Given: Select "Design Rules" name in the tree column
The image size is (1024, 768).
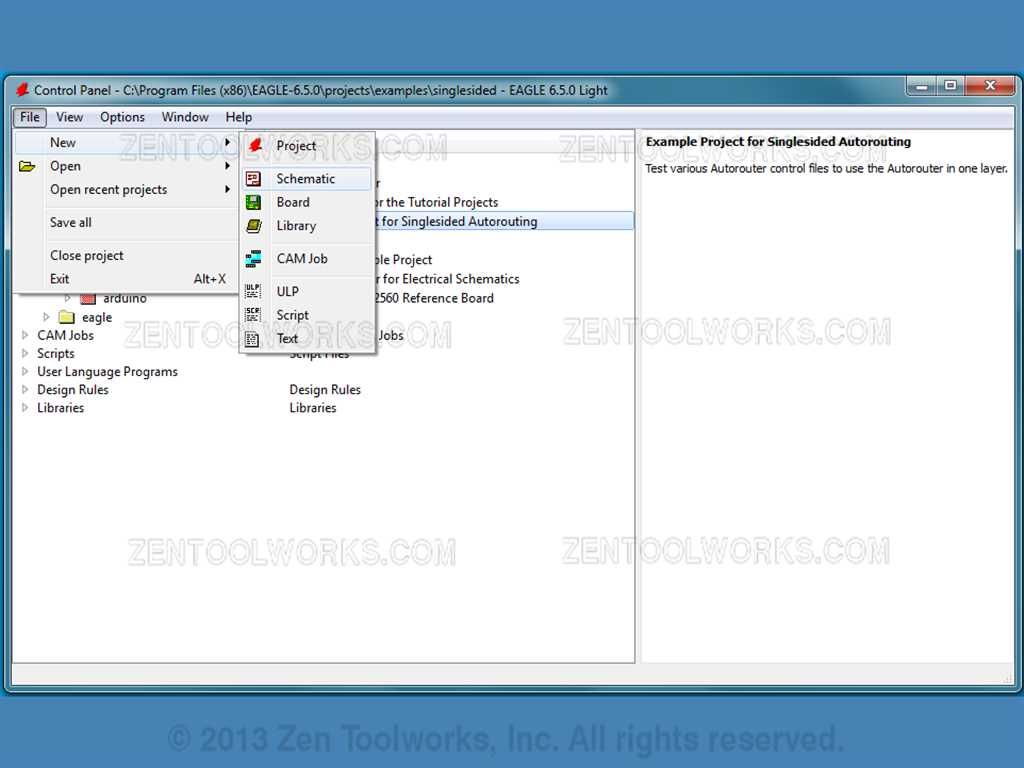Looking at the screenshot, I should tap(72, 390).
